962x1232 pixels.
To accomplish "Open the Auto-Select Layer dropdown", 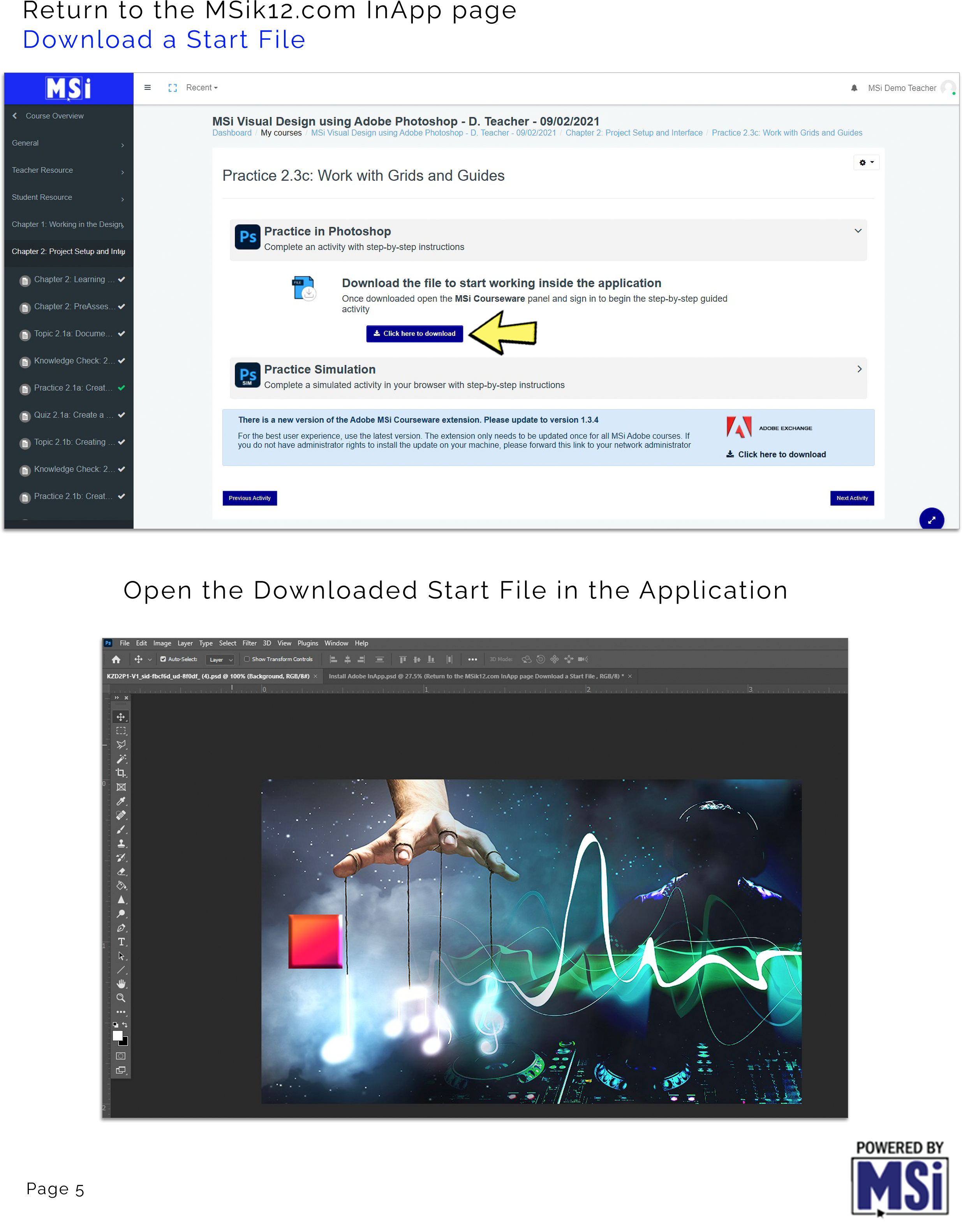I will click(x=220, y=659).
